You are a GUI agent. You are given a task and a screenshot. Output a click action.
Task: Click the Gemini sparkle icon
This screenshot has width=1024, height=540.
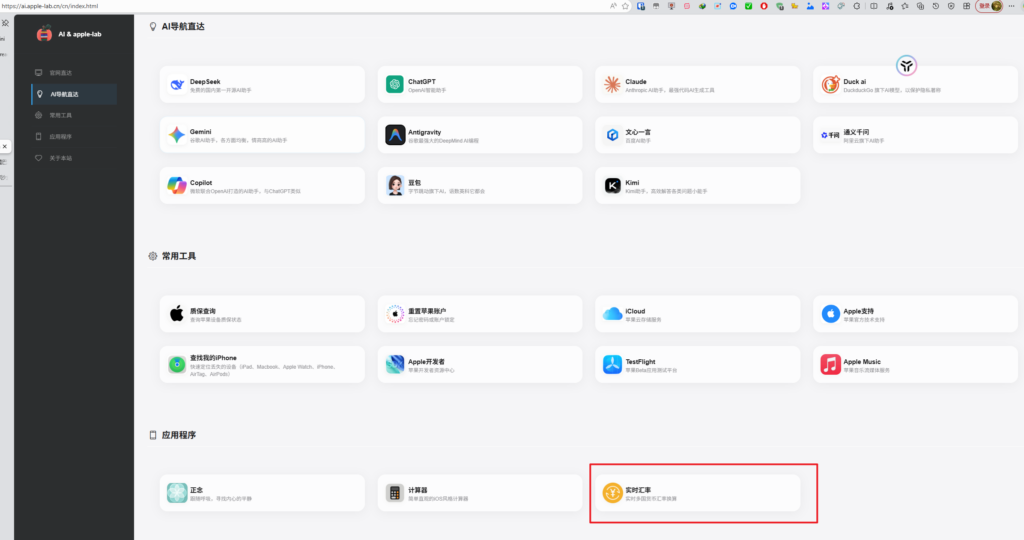[x=177, y=135]
